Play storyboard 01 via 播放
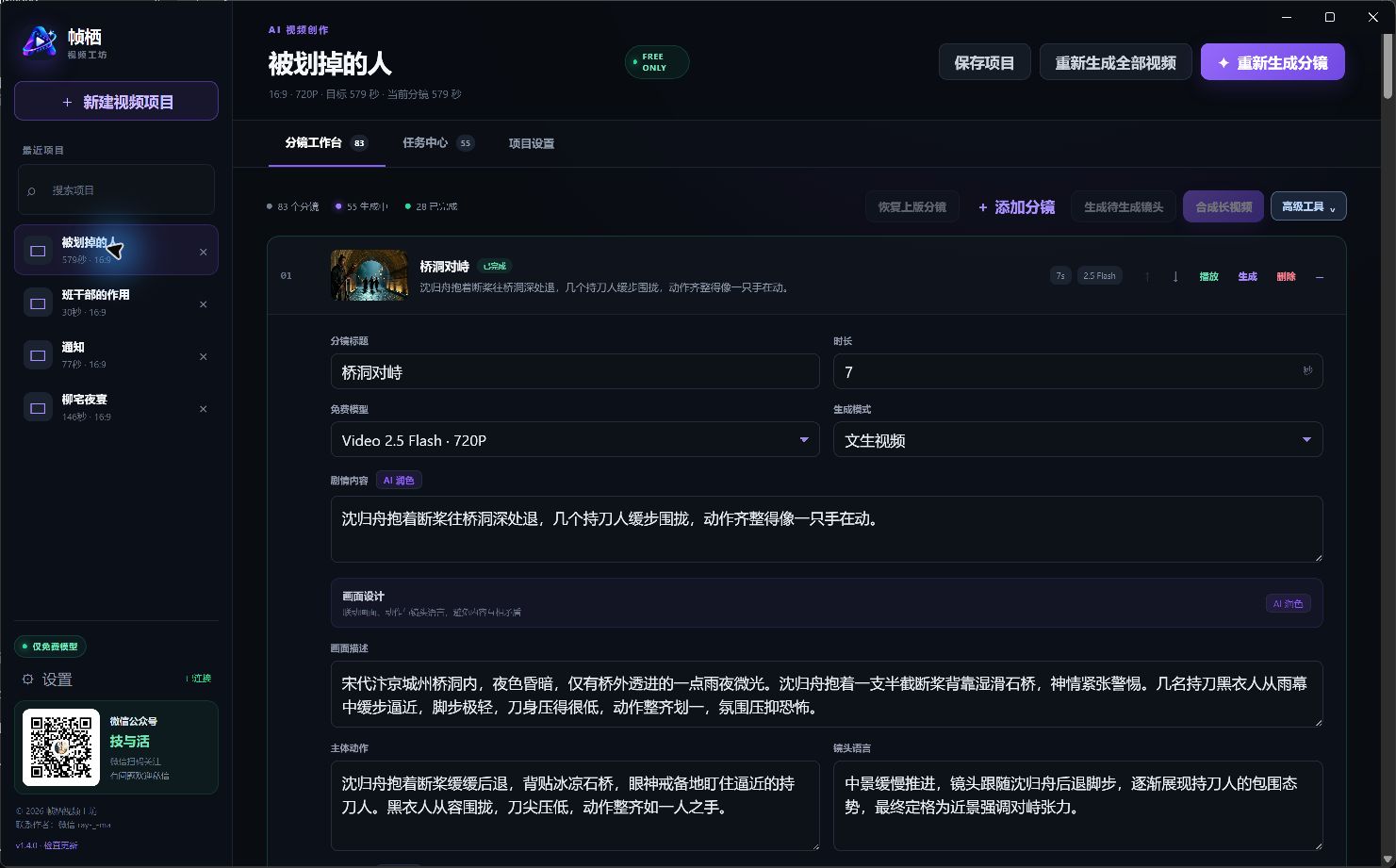 point(1208,276)
